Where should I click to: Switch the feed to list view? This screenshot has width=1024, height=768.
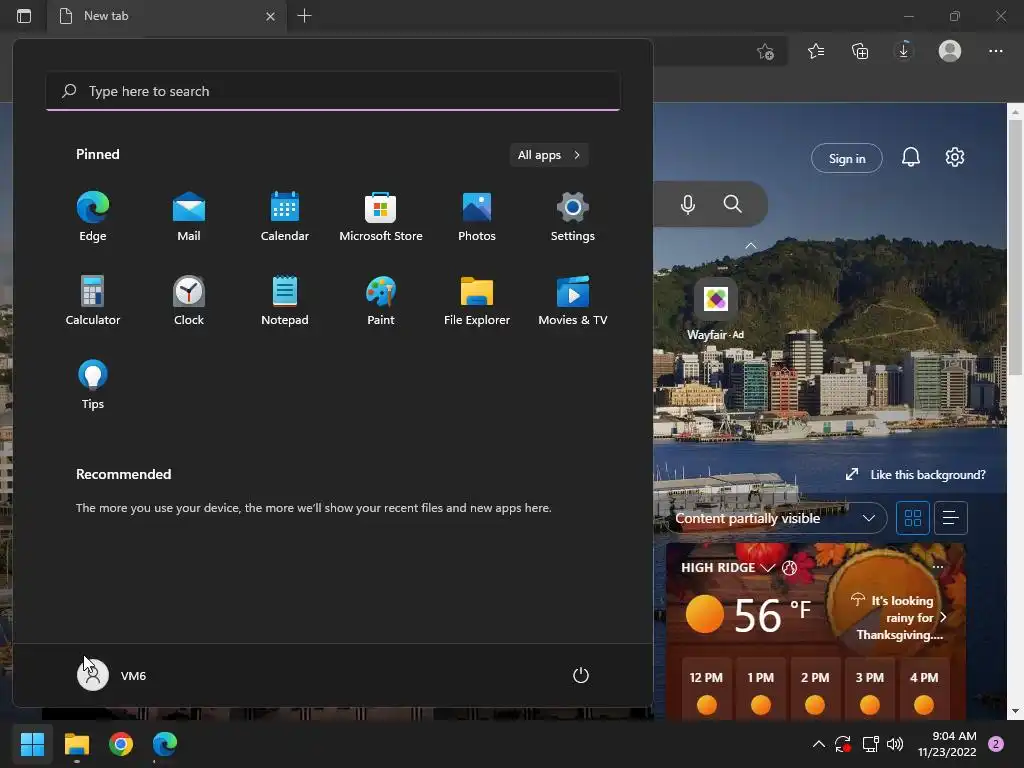point(950,518)
